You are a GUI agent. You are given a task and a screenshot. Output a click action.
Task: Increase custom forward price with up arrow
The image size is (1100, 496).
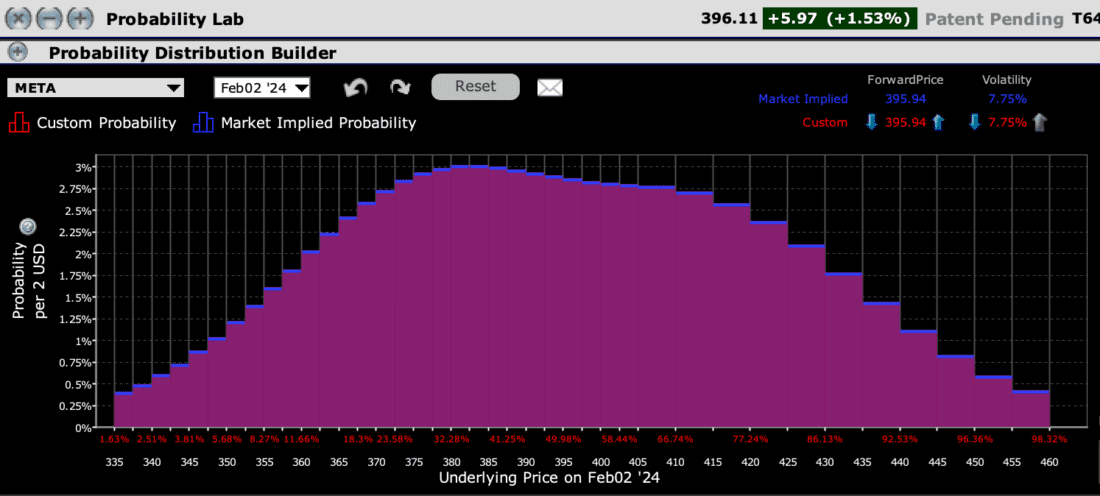[937, 123]
